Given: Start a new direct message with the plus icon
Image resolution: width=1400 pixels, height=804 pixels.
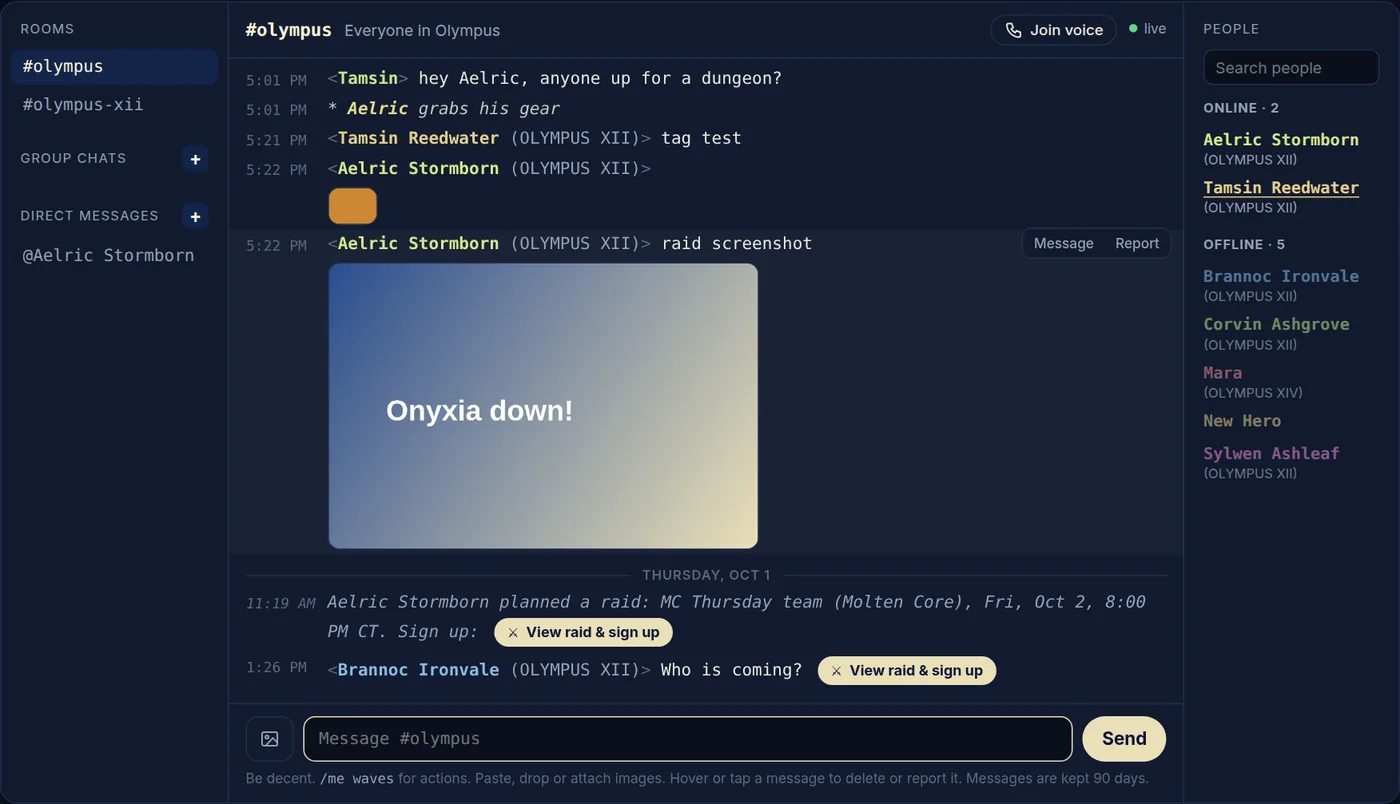Looking at the screenshot, I should click(x=195, y=216).
